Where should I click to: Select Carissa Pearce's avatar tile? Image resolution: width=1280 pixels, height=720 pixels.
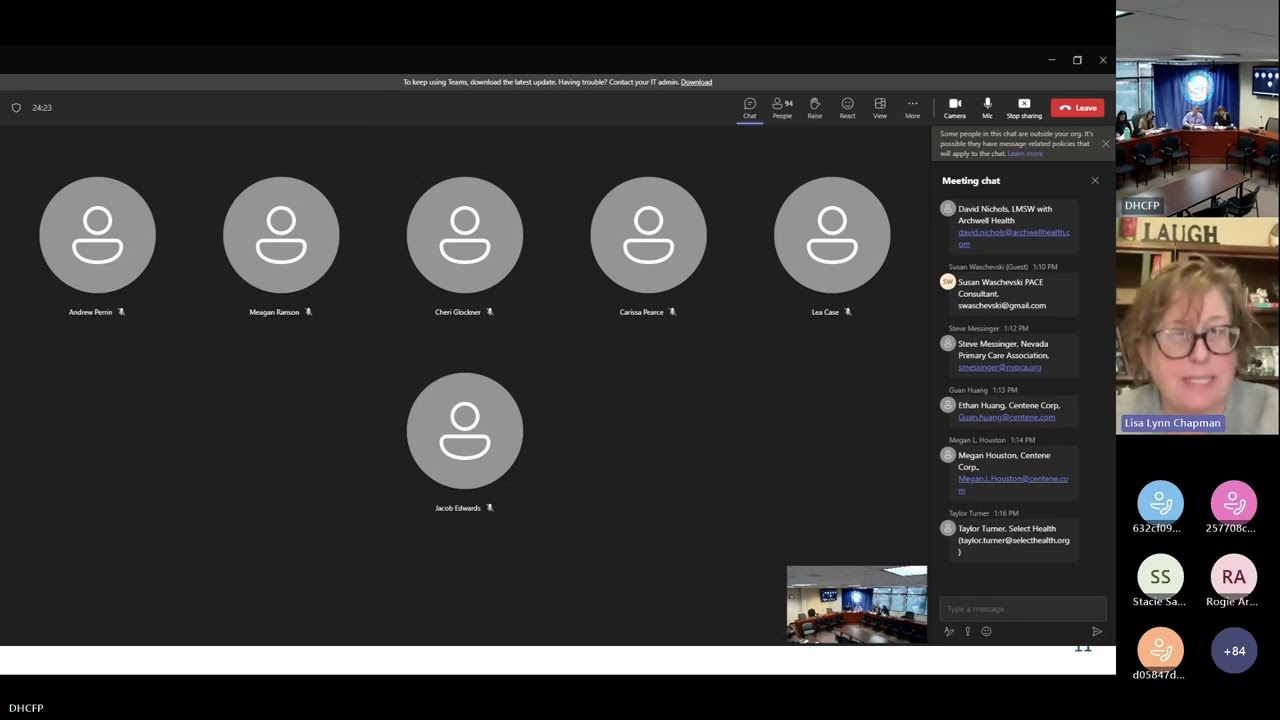click(648, 236)
